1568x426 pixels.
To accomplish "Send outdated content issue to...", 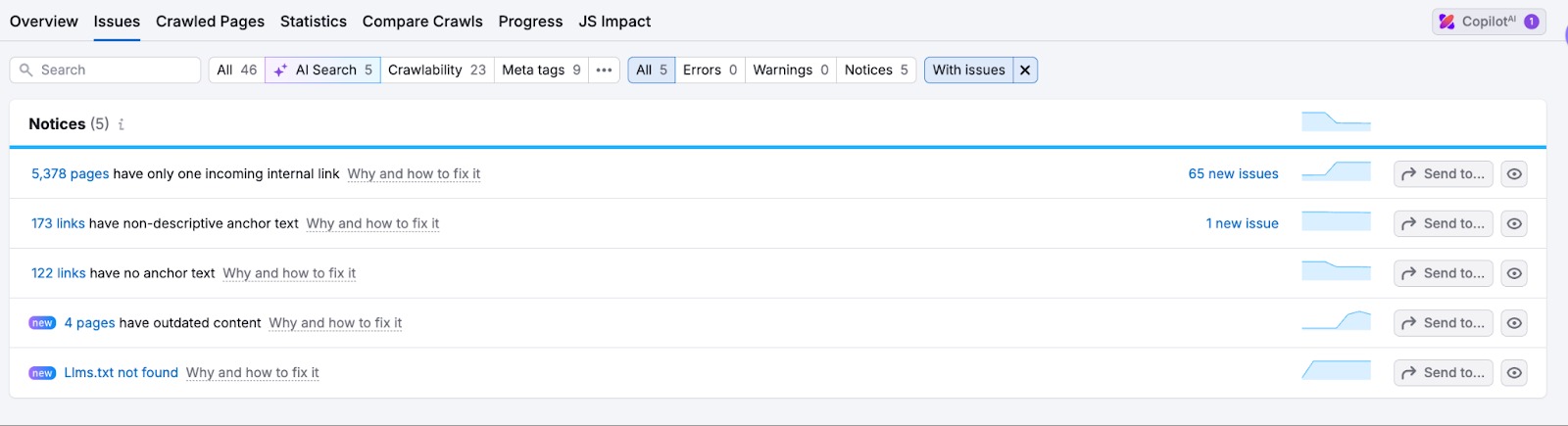I will 1443,323.
